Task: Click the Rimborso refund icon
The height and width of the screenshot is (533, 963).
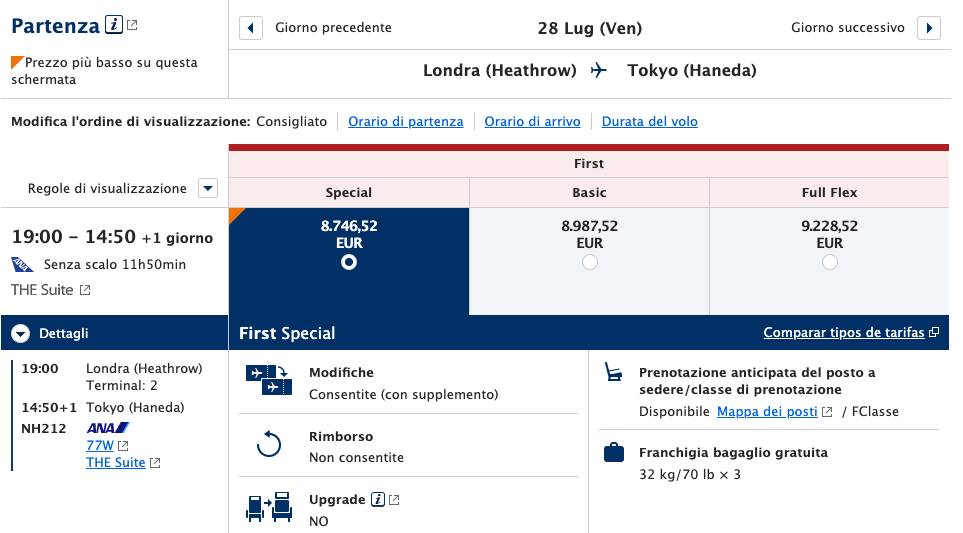Action: [x=268, y=444]
